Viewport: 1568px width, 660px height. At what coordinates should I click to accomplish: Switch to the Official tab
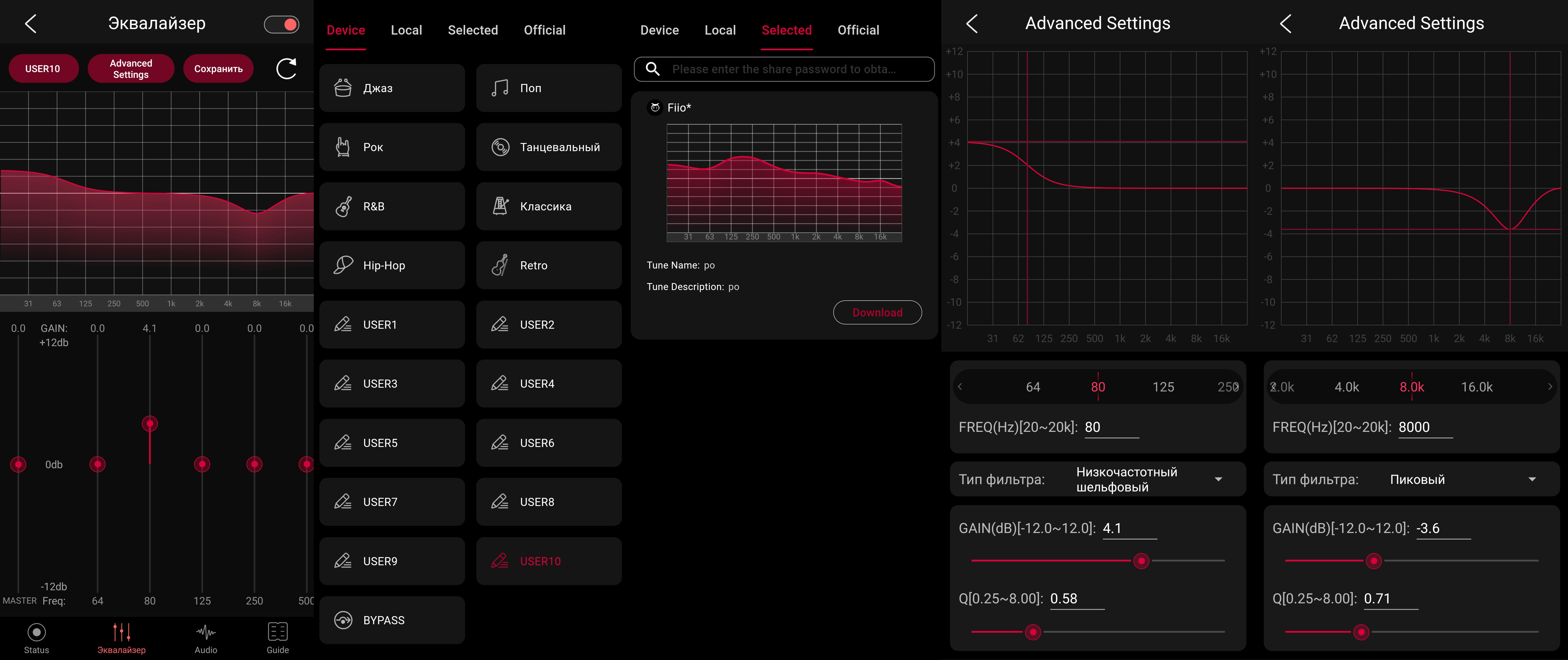[x=544, y=31]
